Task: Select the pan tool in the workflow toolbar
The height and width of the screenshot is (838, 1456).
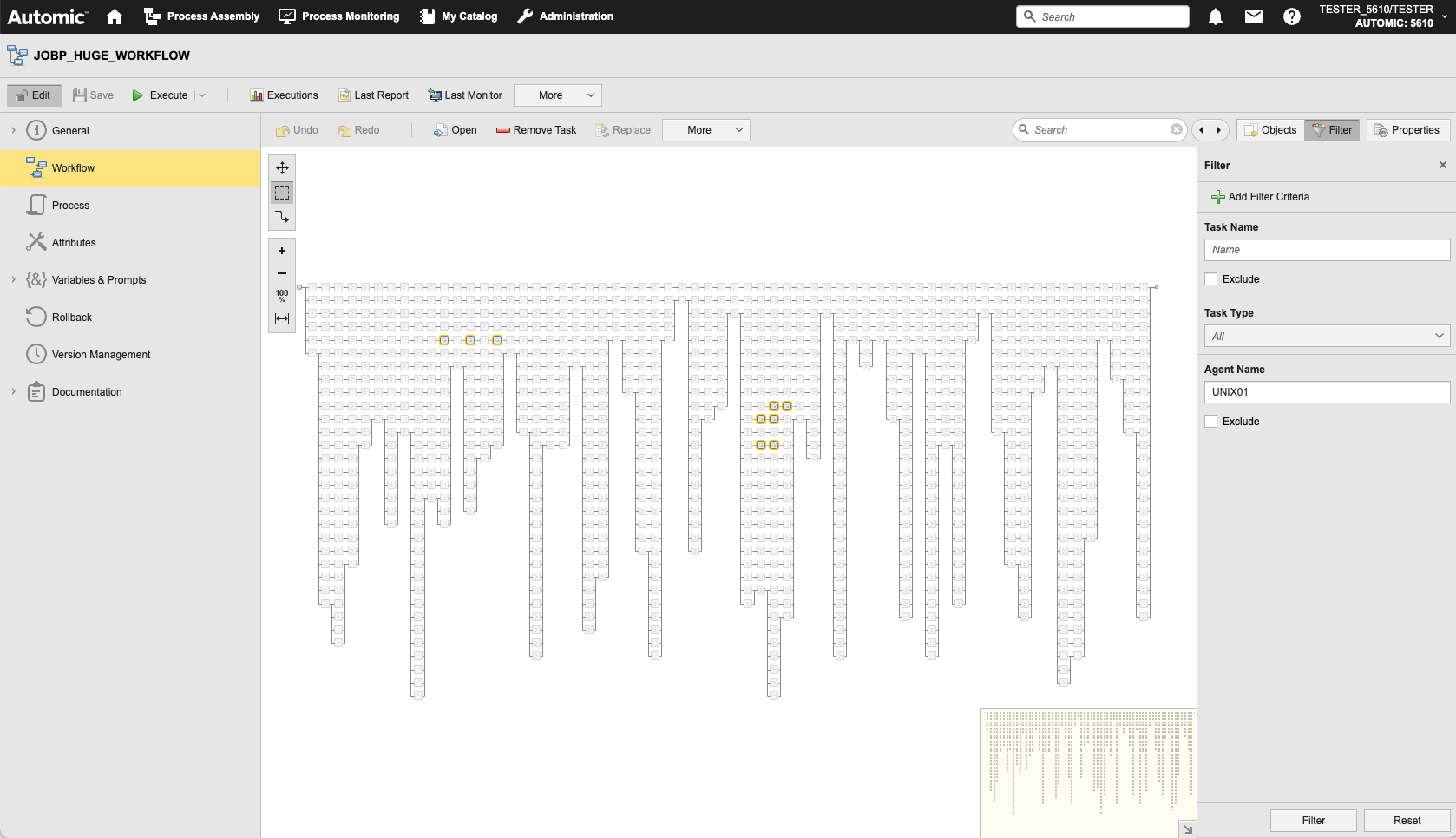Action: (281, 167)
